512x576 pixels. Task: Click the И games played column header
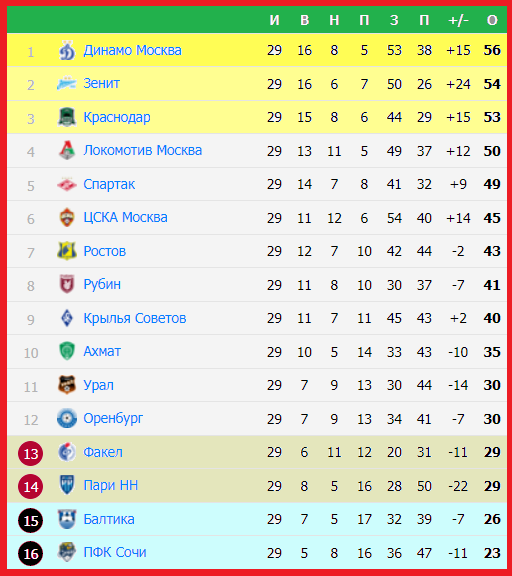pyautogui.click(x=274, y=20)
